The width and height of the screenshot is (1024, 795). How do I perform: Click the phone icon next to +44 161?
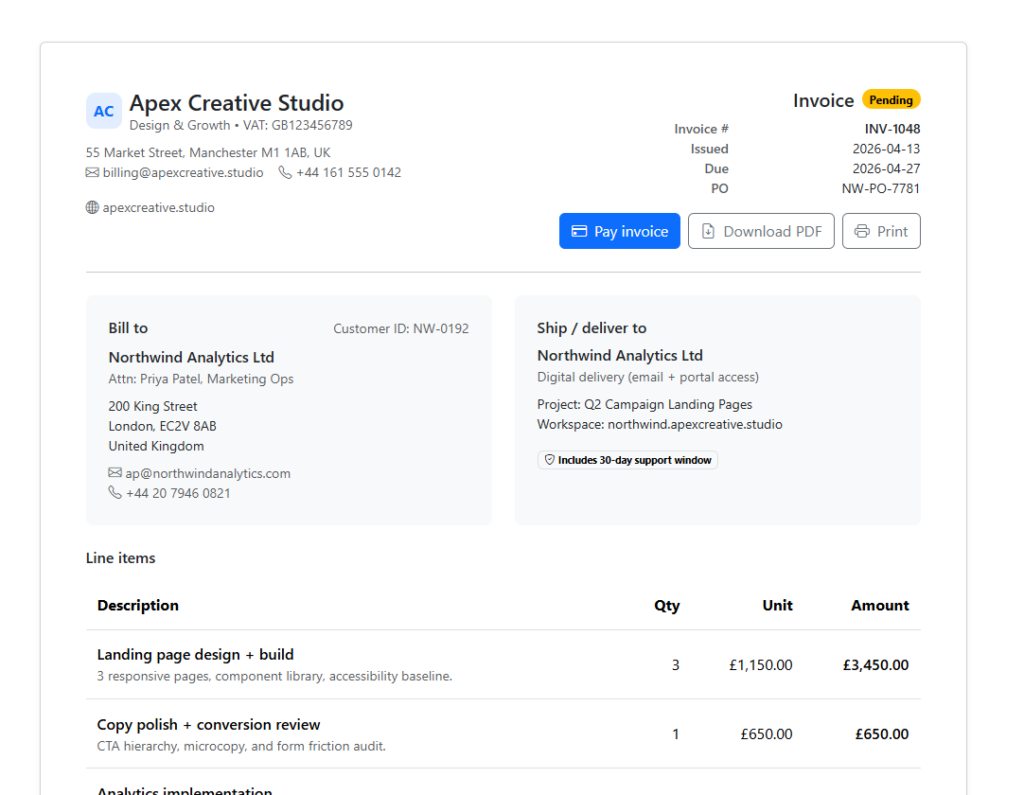[x=285, y=173]
